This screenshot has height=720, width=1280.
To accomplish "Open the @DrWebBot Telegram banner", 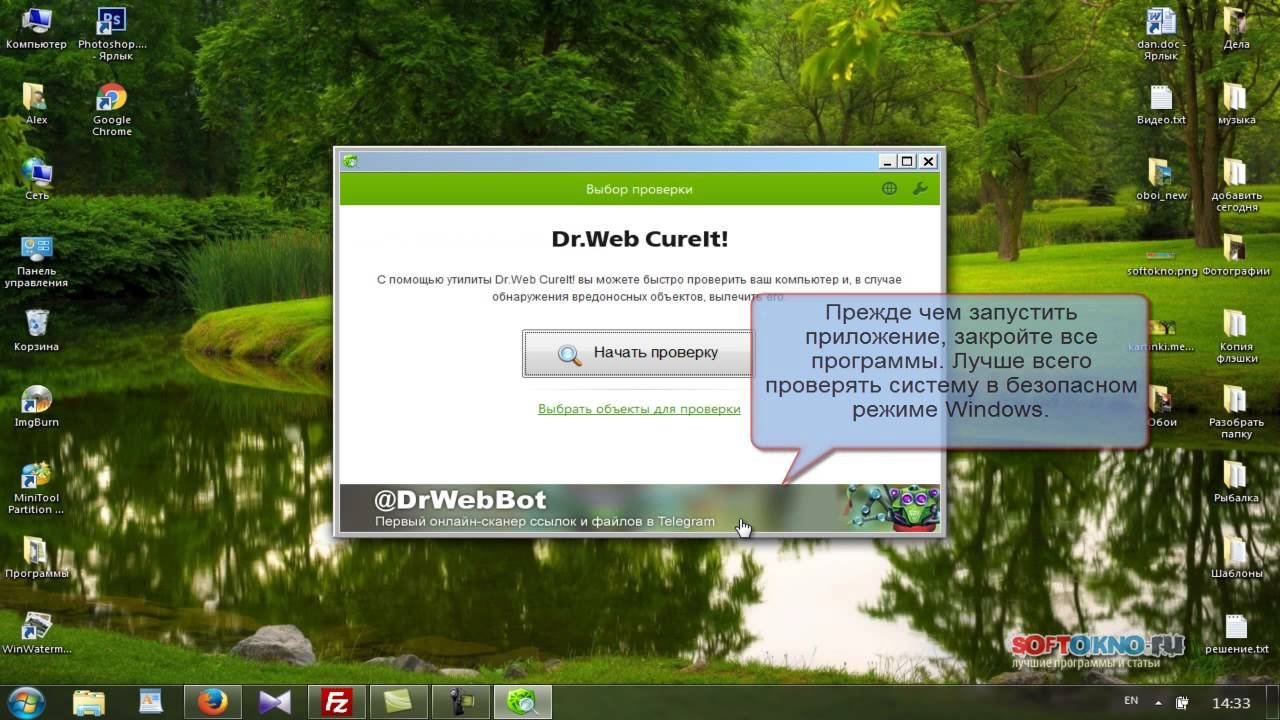I will point(640,508).
